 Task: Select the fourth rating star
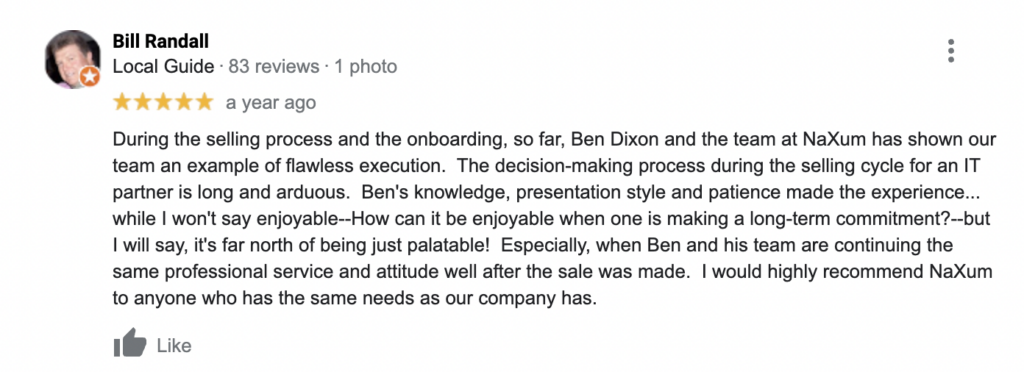pos(184,102)
